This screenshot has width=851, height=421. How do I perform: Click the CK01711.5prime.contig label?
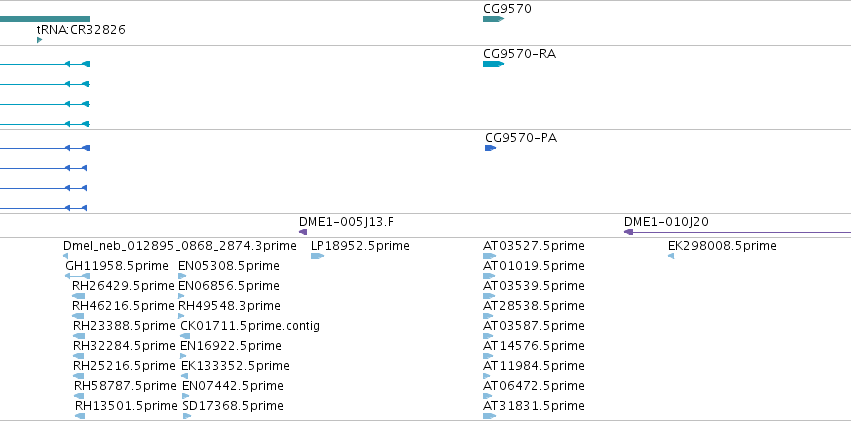click(x=250, y=326)
